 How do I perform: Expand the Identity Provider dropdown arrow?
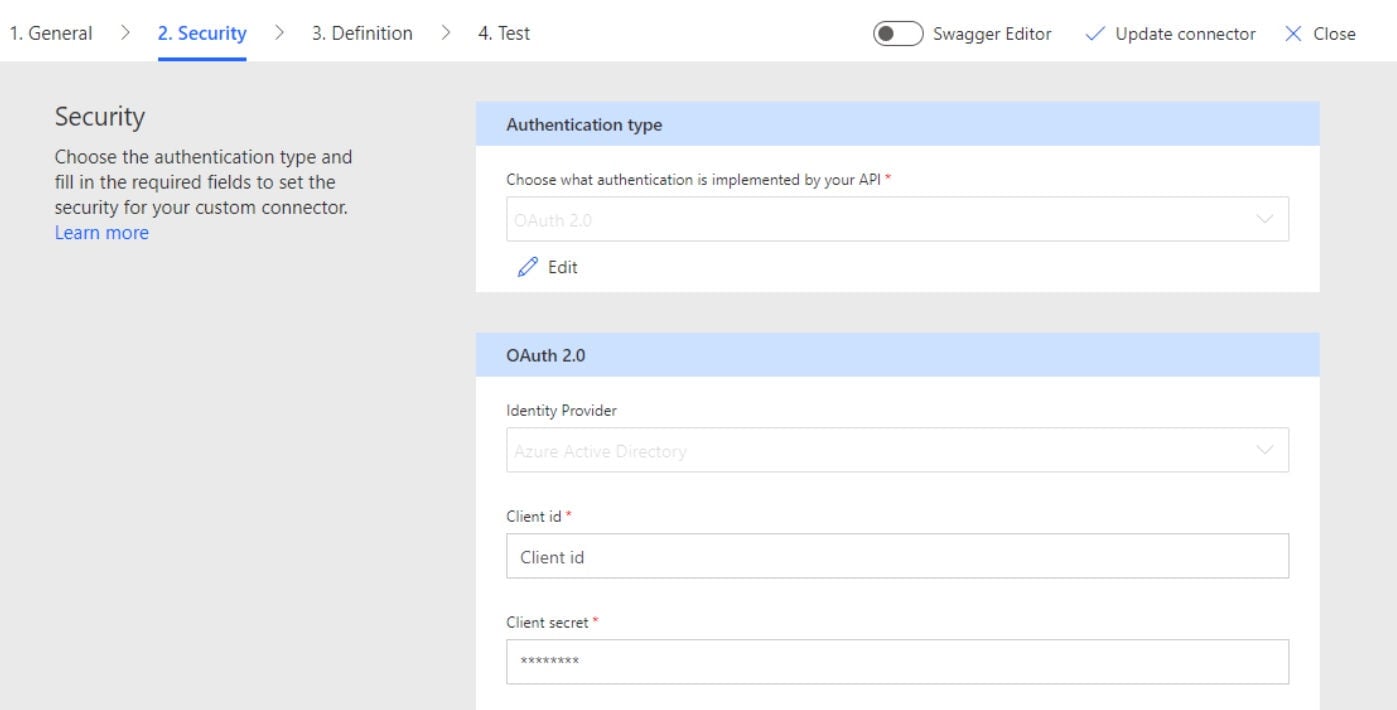tap(1265, 450)
